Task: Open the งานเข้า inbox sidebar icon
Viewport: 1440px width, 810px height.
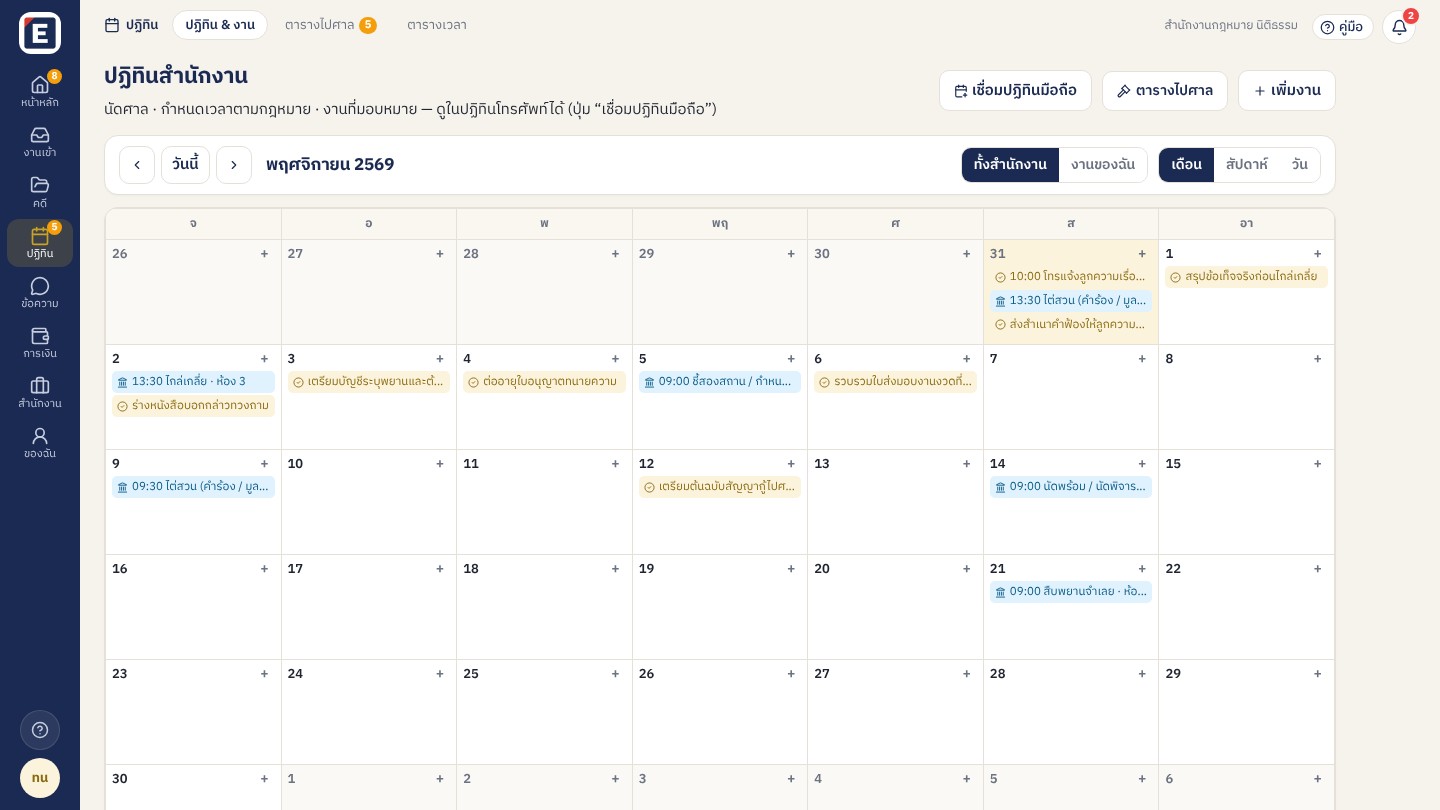Action: click(40, 142)
